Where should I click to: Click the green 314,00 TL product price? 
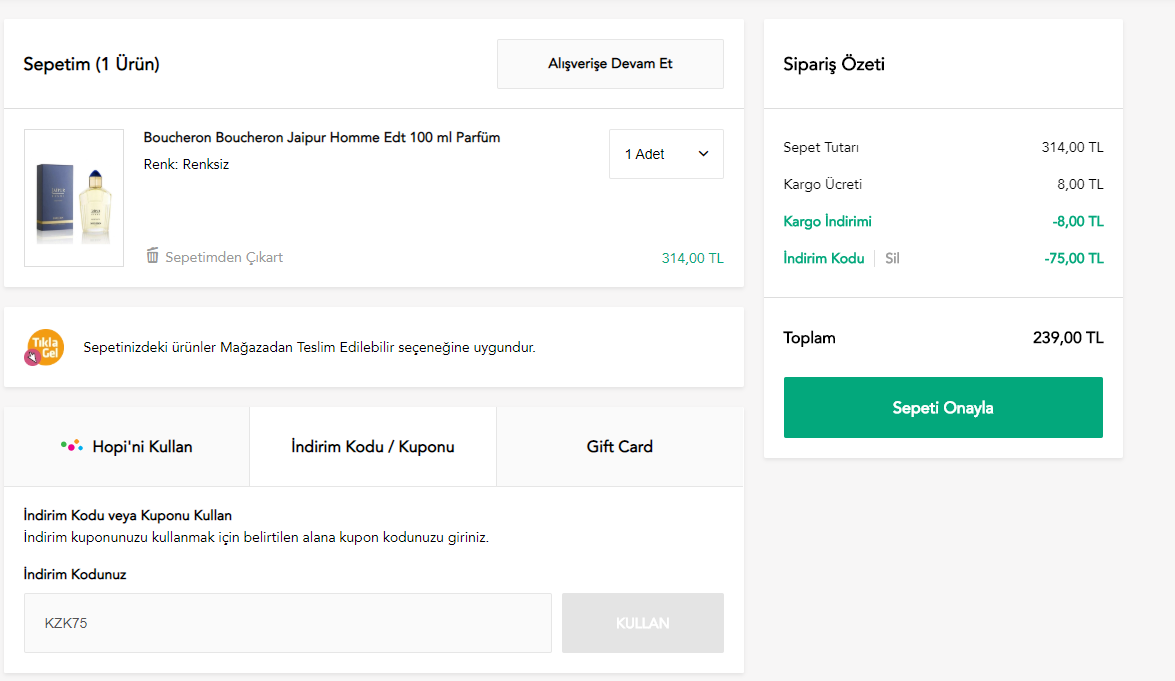[692, 258]
